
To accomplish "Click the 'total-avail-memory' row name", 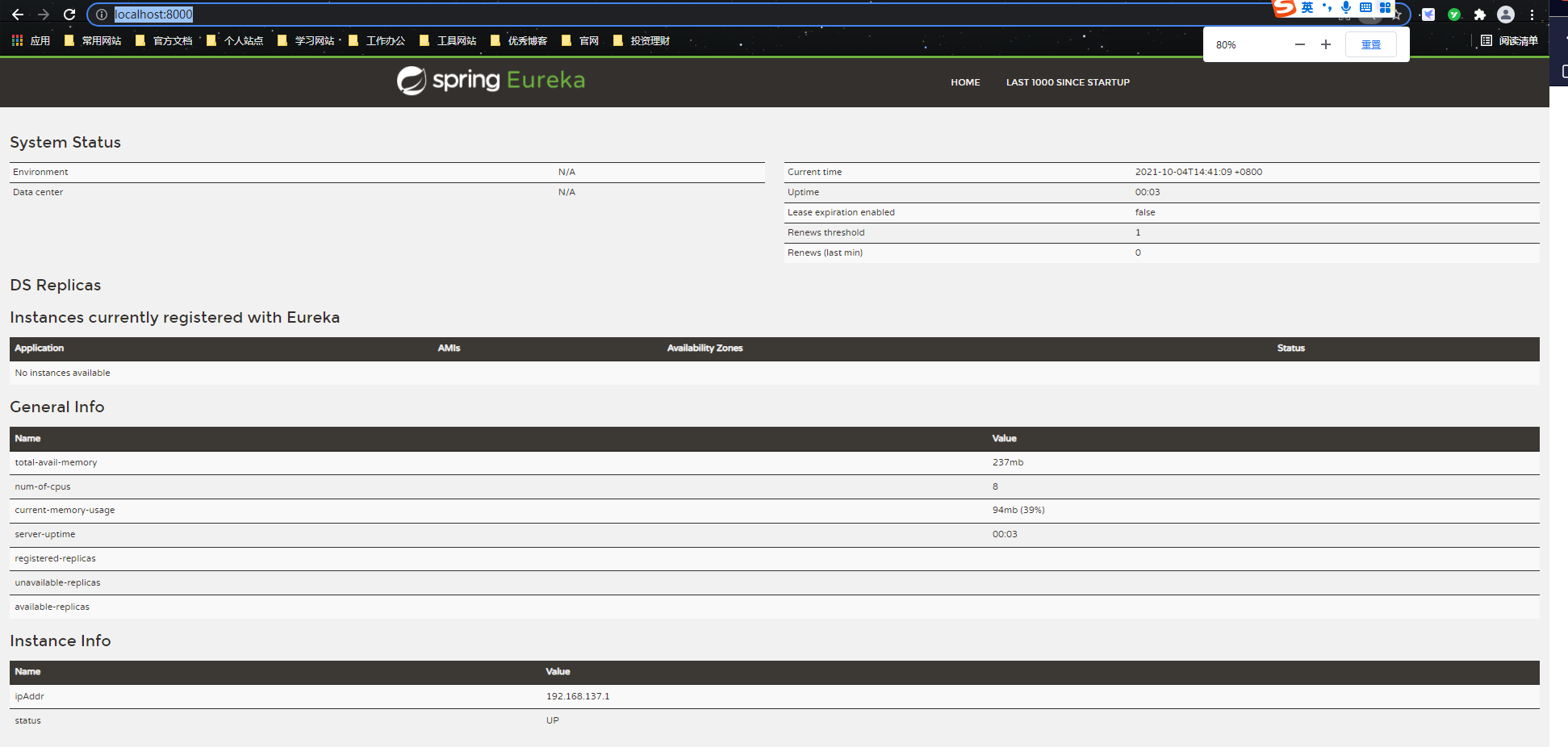I will point(56,462).
